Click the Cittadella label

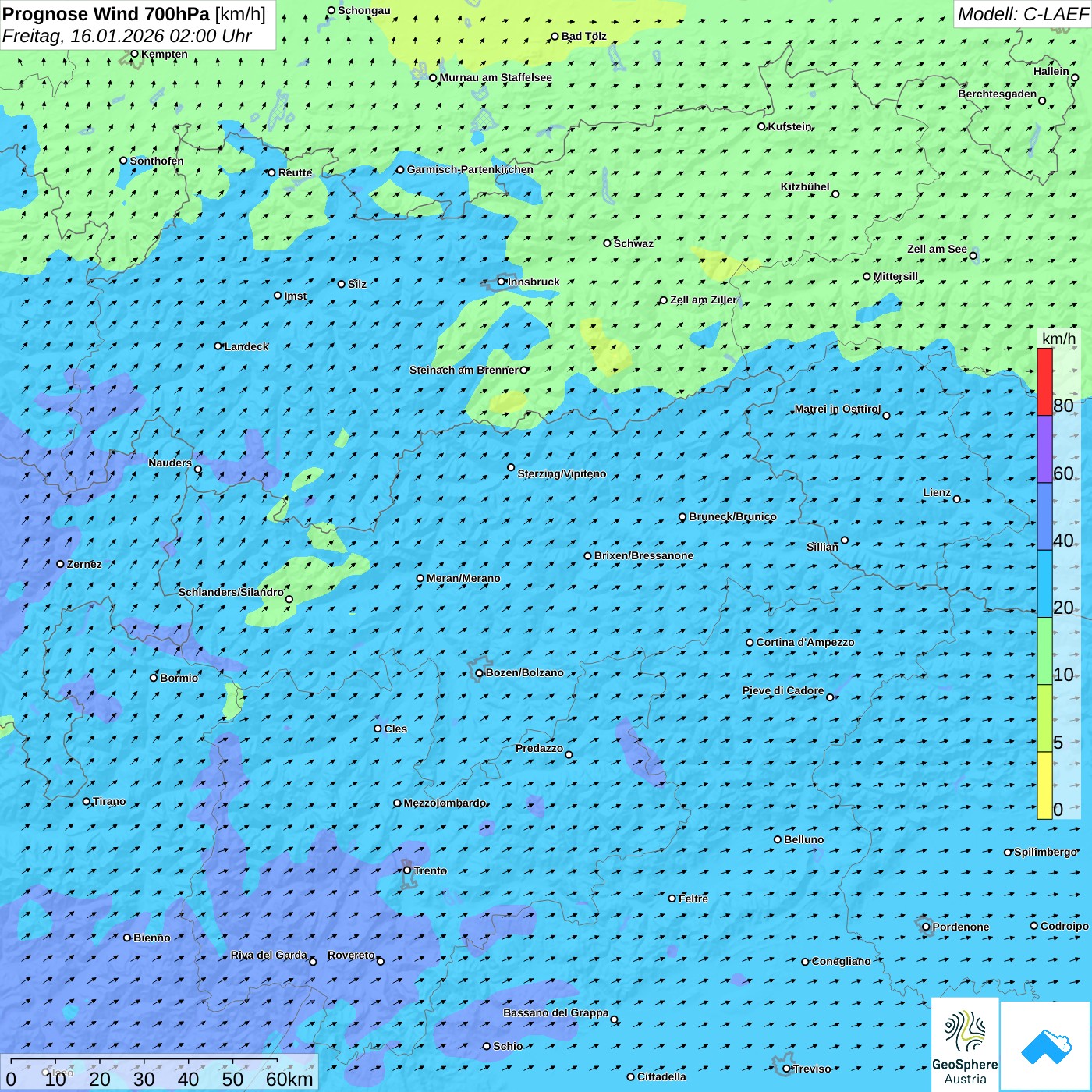(661, 1076)
